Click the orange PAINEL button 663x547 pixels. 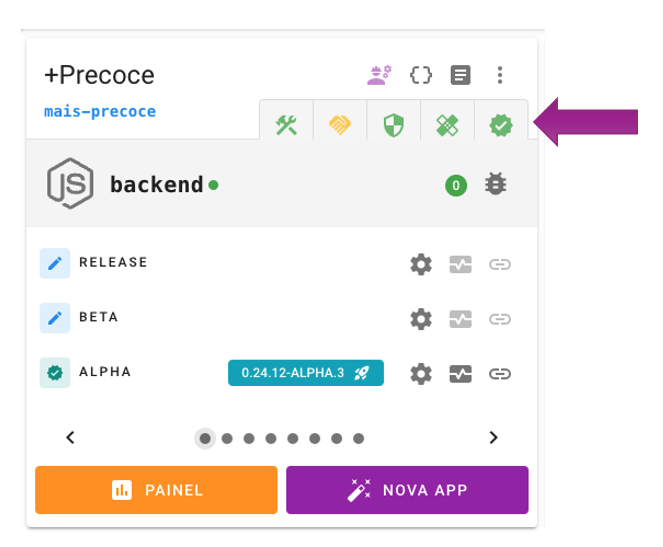click(x=156, y=490)
